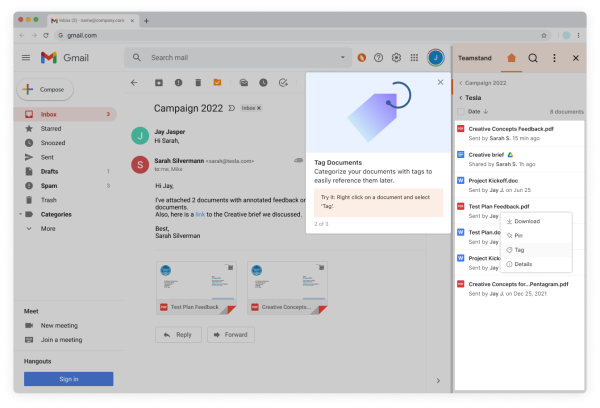
Task: Expand the side panel arrow at bottom
Action: (x=439, y=381)
